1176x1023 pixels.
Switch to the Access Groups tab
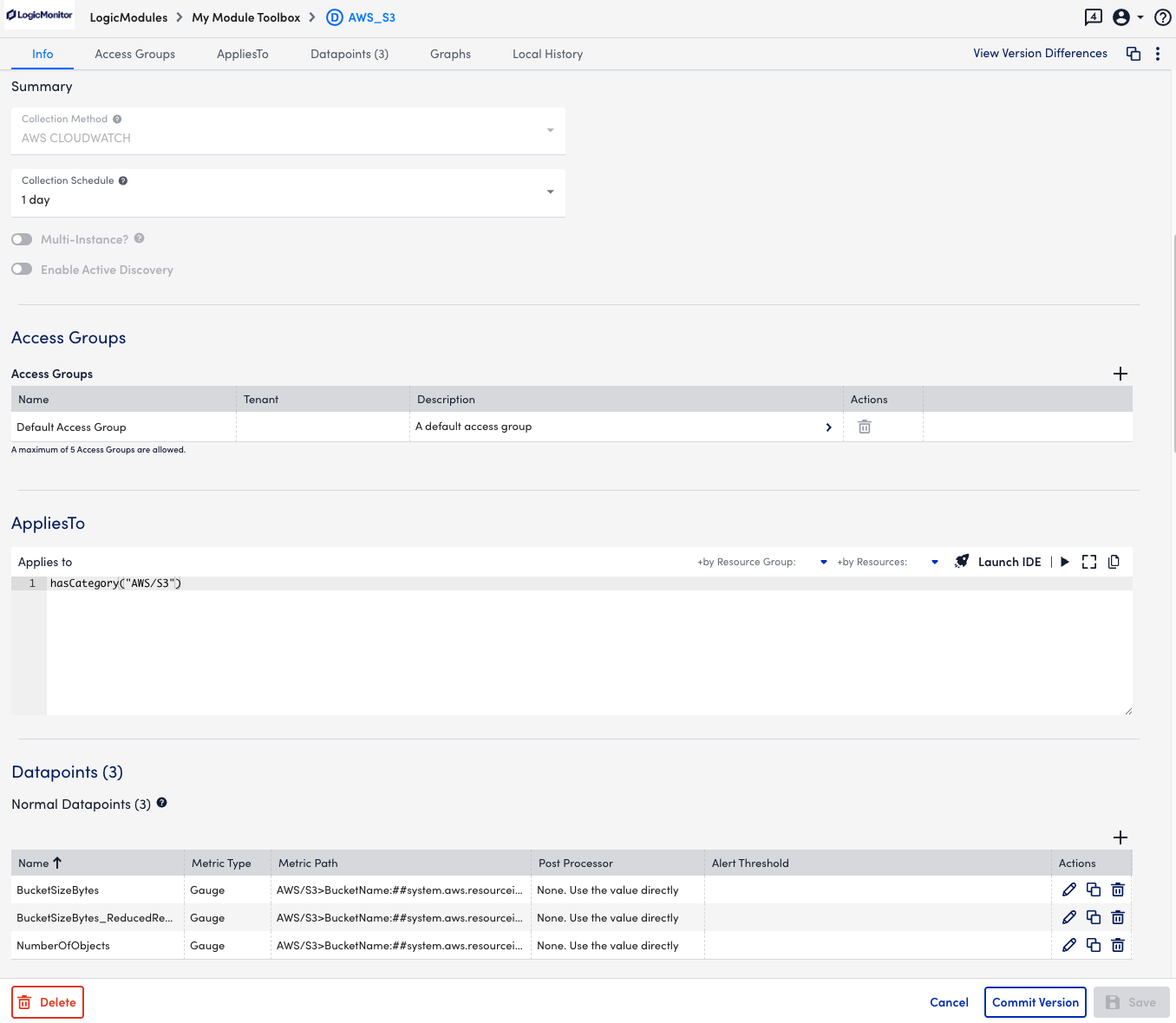tap(135, 54)
